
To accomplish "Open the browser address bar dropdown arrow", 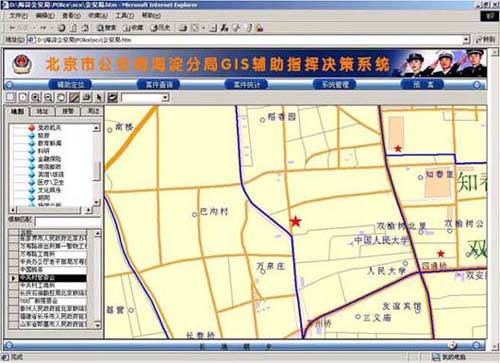I will 466,40.
